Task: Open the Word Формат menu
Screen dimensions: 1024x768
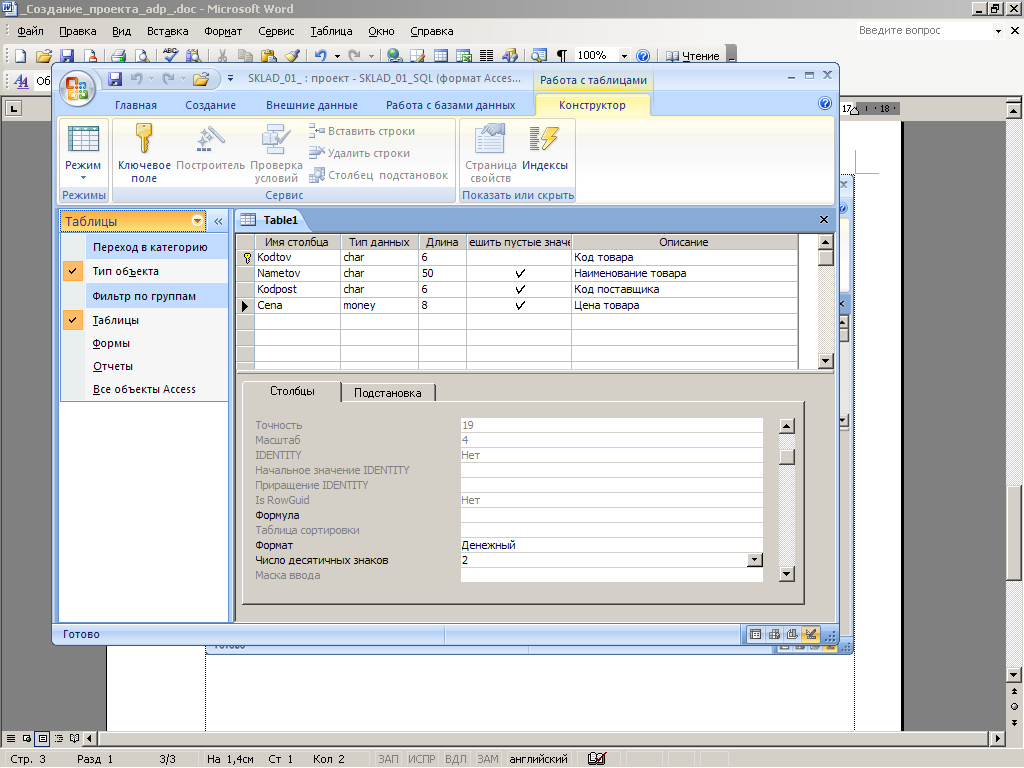Action: 223,31
